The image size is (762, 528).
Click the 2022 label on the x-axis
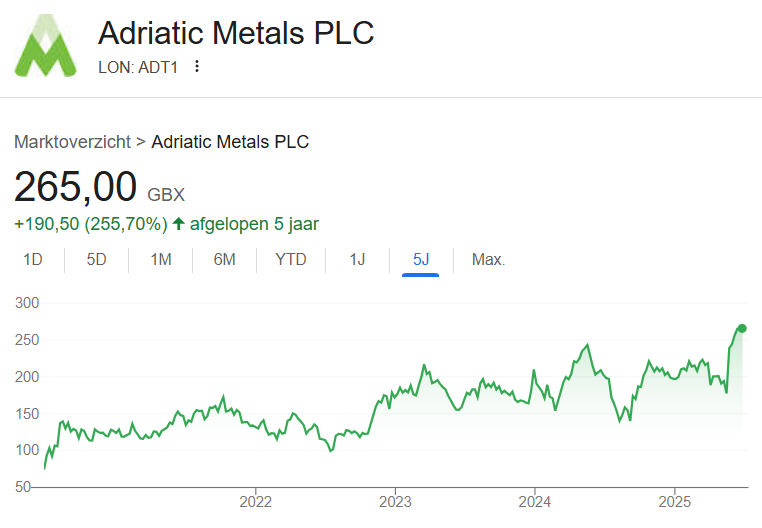pyautogui.click(x=256, y=501)
